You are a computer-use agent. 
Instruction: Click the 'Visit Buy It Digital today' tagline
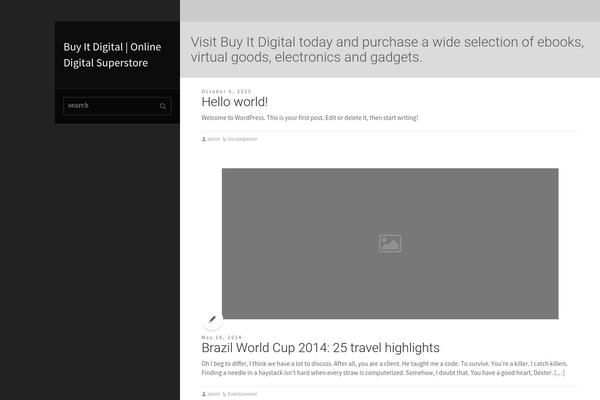387,49
